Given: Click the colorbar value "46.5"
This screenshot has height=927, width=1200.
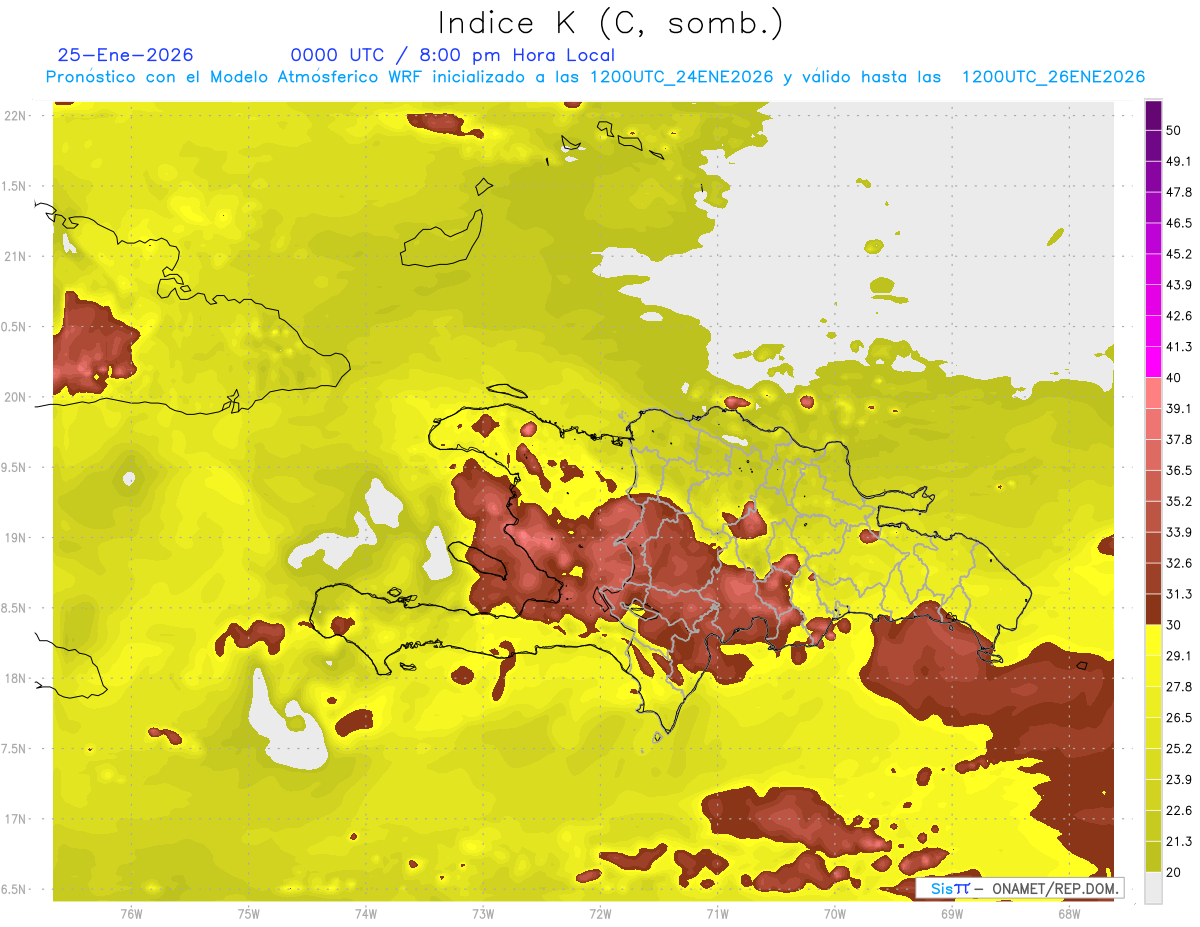Looking at the screenshot, I should coord(1180,223).
